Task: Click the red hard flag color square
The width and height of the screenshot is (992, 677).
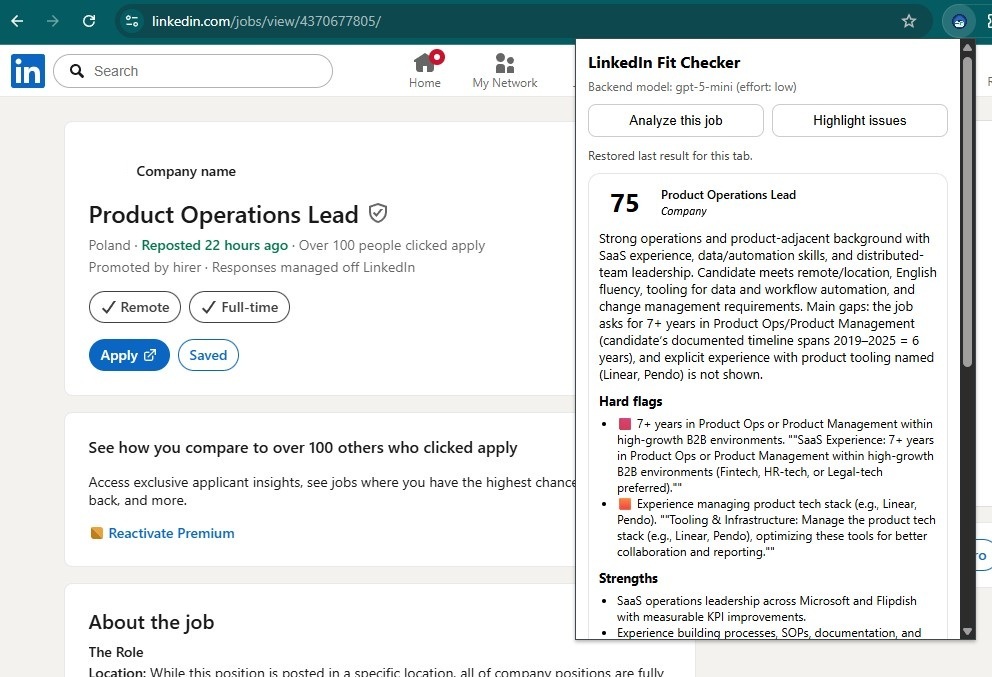Action: tap(625, 424)
